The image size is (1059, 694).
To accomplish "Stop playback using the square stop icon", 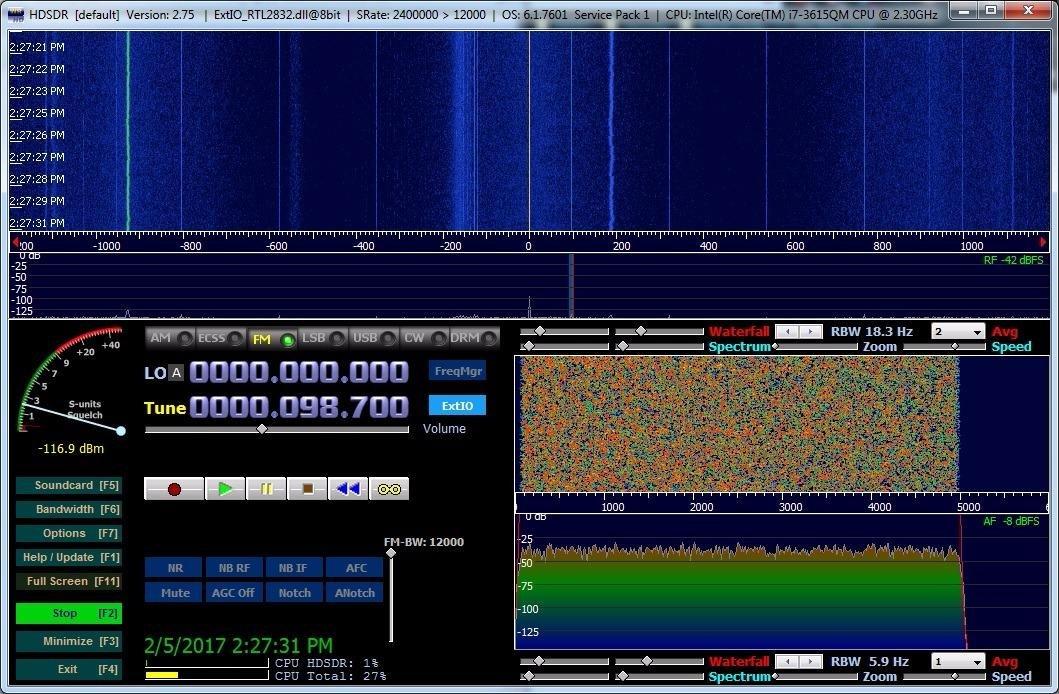I will 307,488.
